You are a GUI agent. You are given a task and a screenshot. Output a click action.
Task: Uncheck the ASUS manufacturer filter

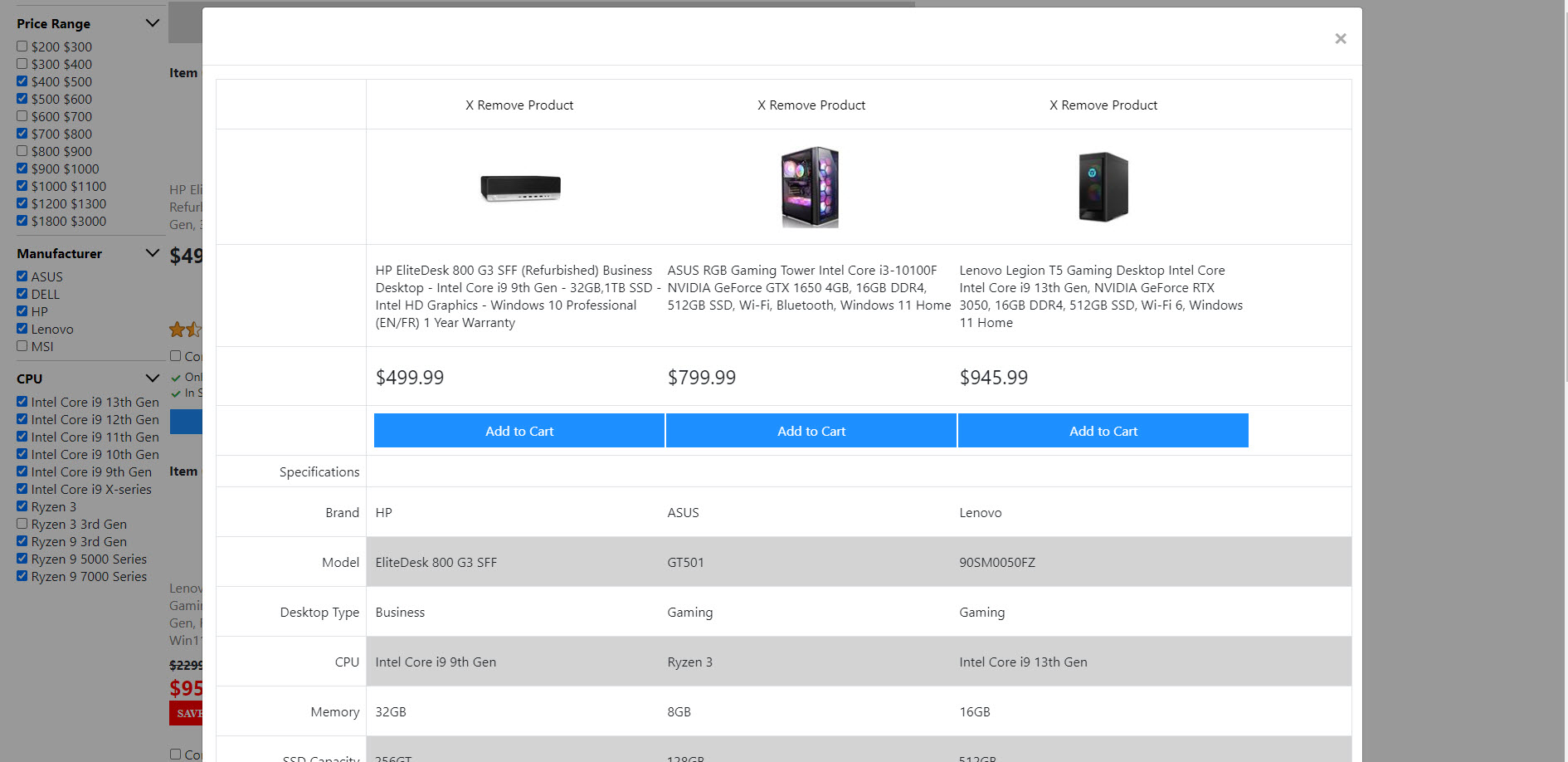click(x=22, y=276)
